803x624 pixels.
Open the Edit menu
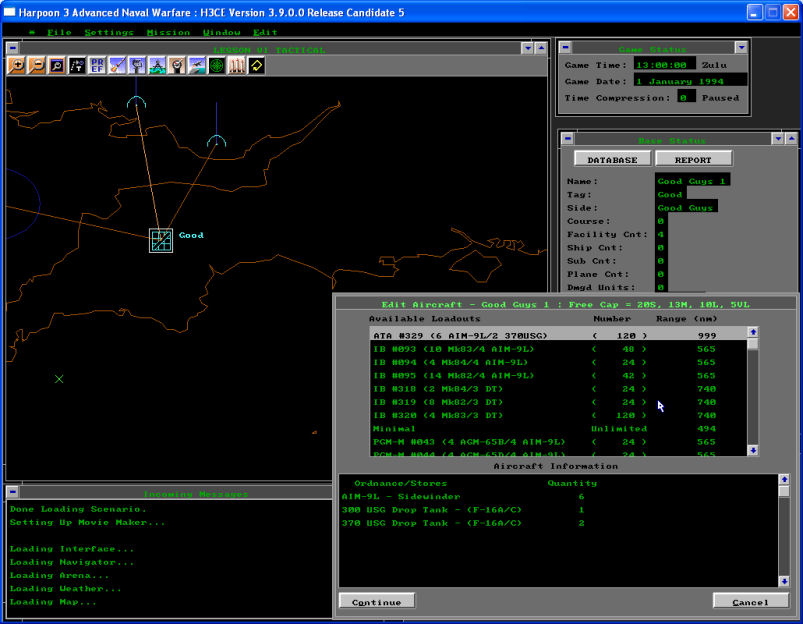pos(265,32)
